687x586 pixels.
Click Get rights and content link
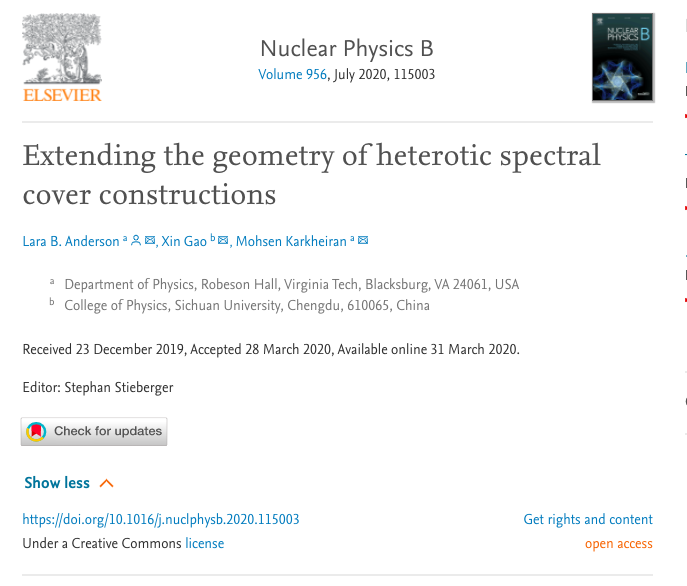click(588, 519)
